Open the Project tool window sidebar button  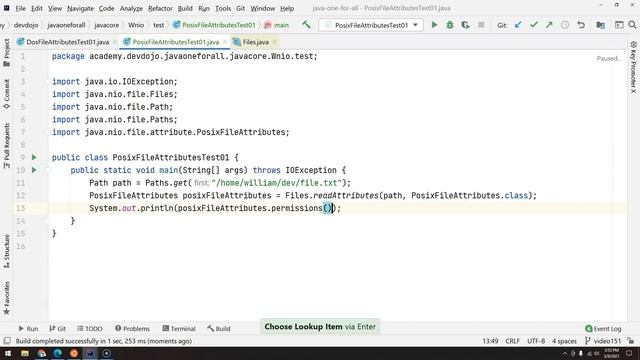tap(7, 53)
